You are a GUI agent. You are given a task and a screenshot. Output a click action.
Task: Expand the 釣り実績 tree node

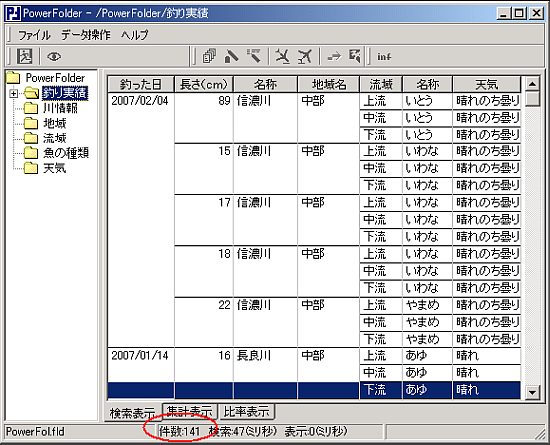13,94
